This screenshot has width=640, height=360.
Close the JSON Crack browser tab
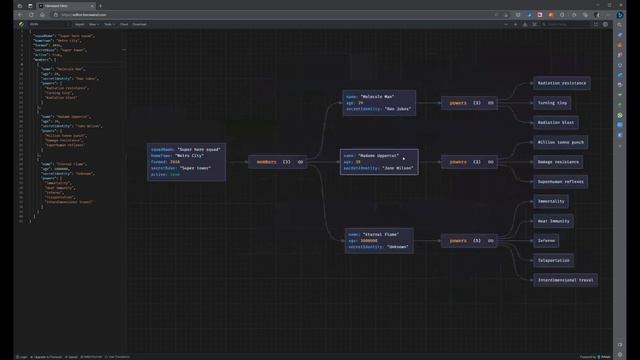pos(92,6)
